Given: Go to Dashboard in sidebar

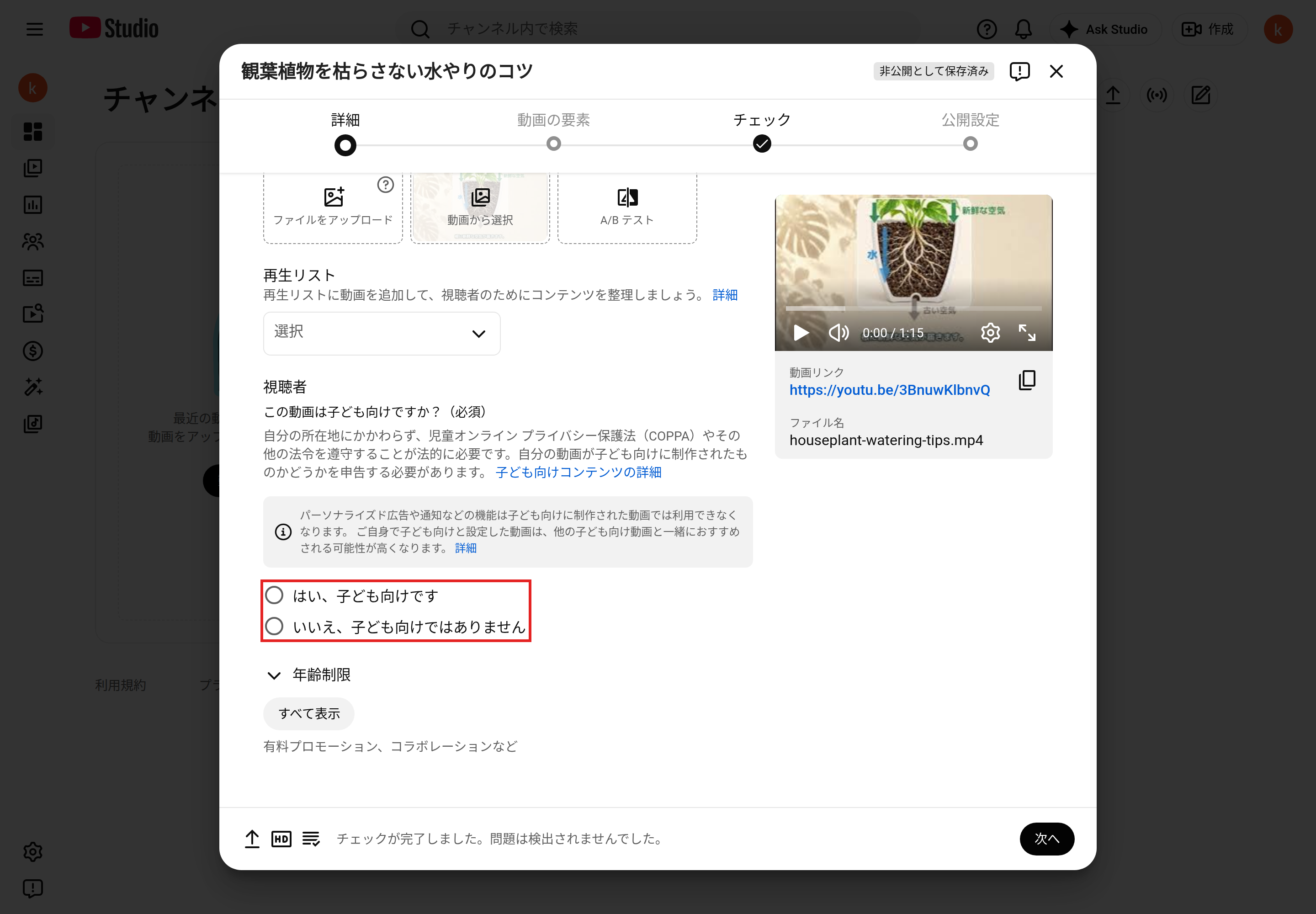Looking at the screenshot, I should point(32,131).
